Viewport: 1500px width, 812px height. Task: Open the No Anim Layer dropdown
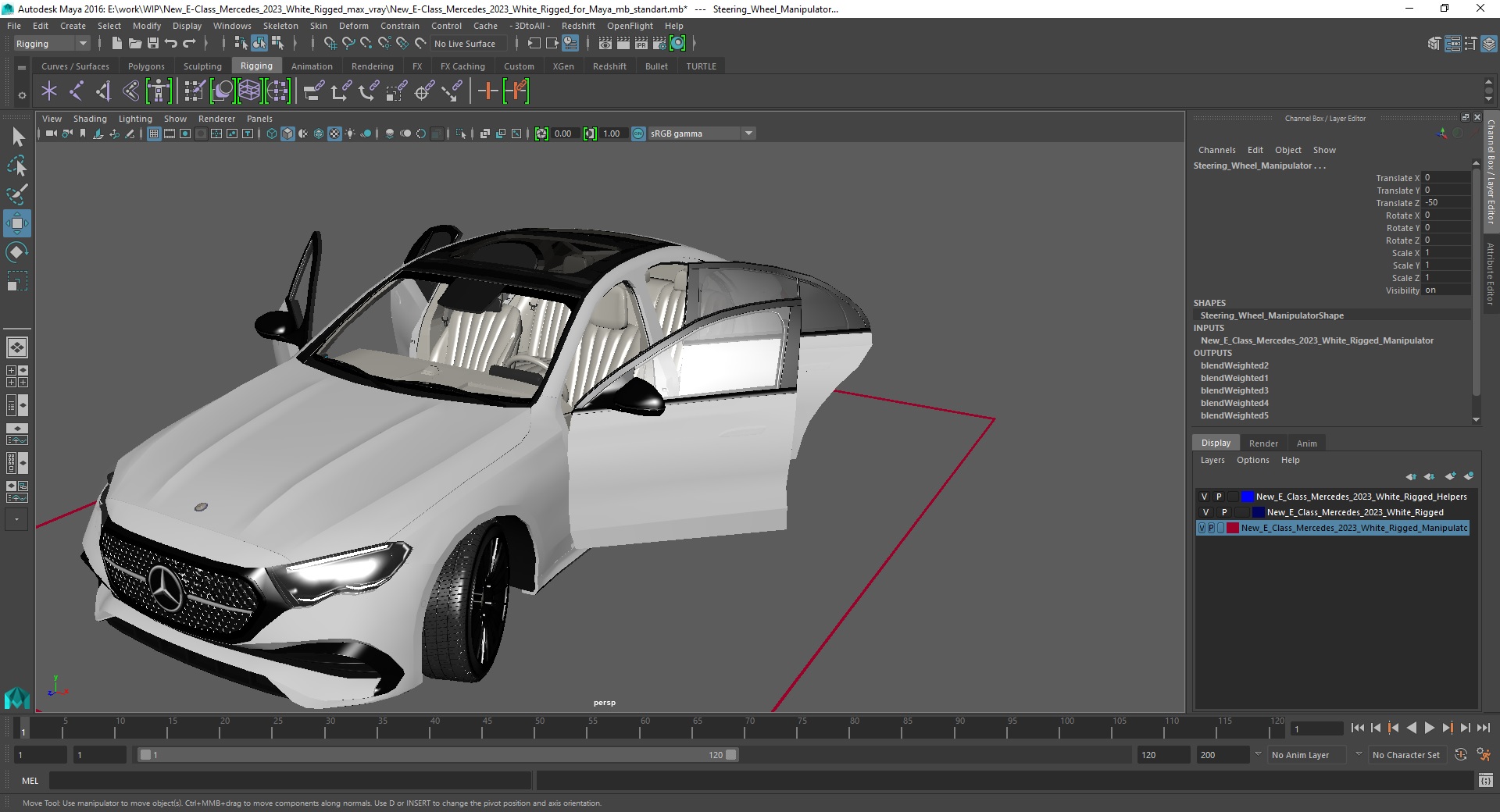[x=1308, y=755]
